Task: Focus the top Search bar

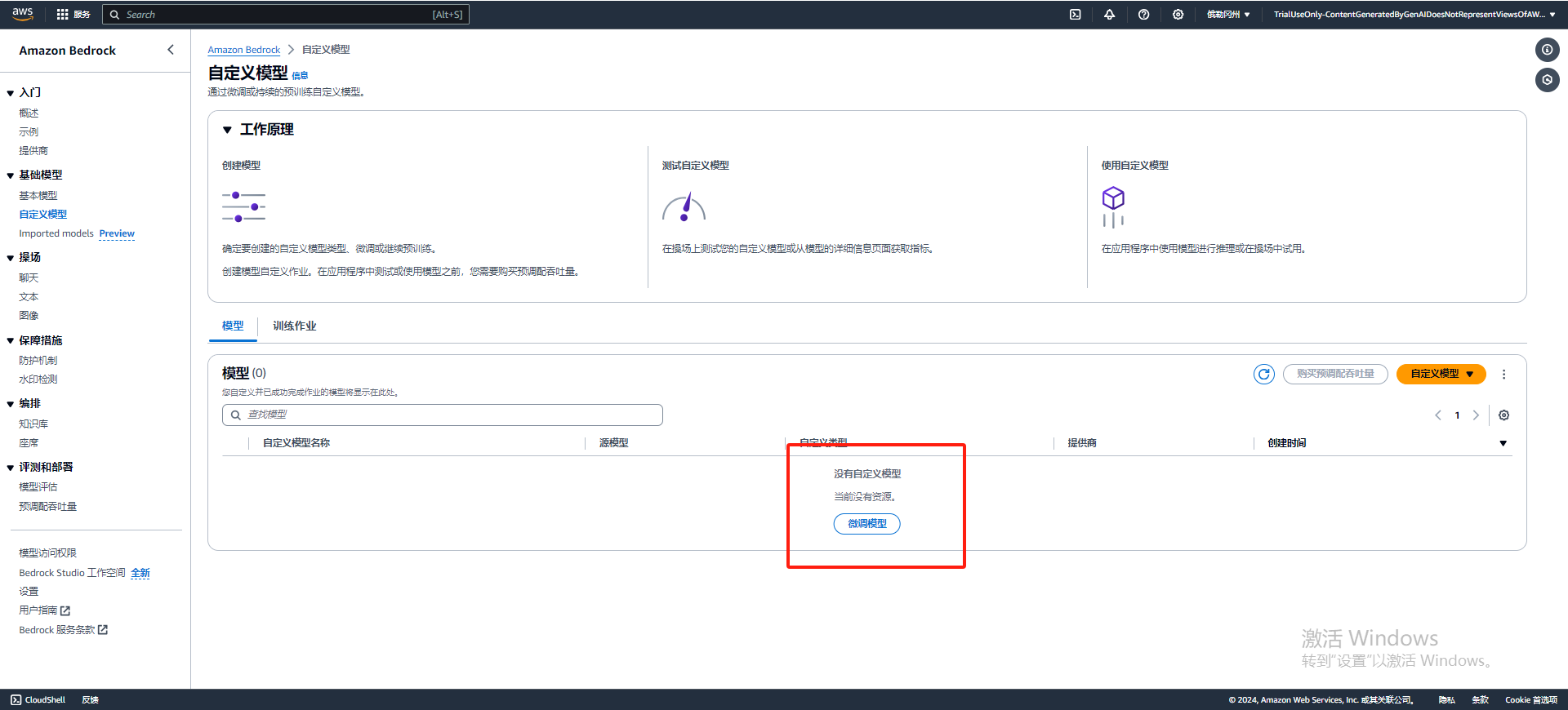Action: tap(286, 14)
